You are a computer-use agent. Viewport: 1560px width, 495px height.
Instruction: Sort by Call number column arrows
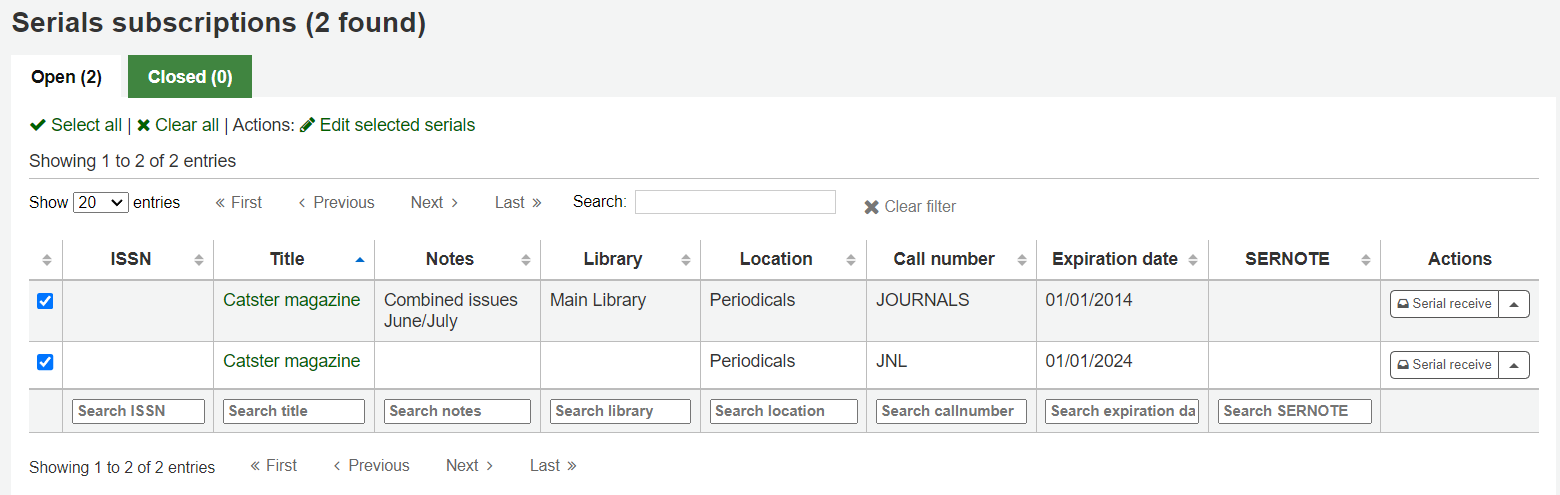click(x=1021, y=260)
